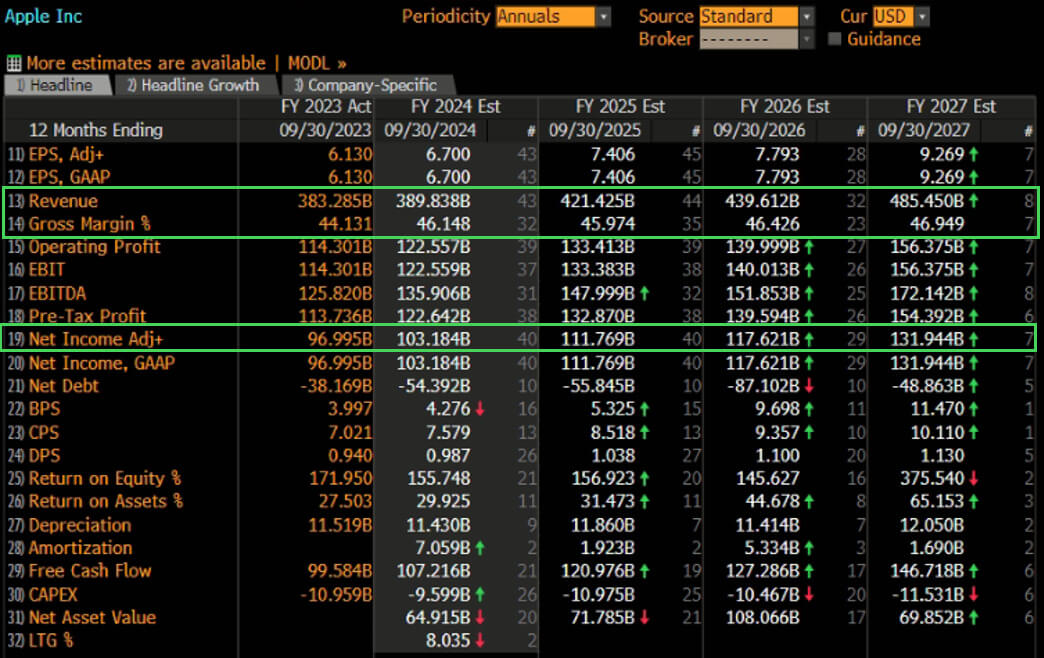Click the down arrow beside ROE 375.540
The height and width of the screenshot is (658, 1044).
973,479
